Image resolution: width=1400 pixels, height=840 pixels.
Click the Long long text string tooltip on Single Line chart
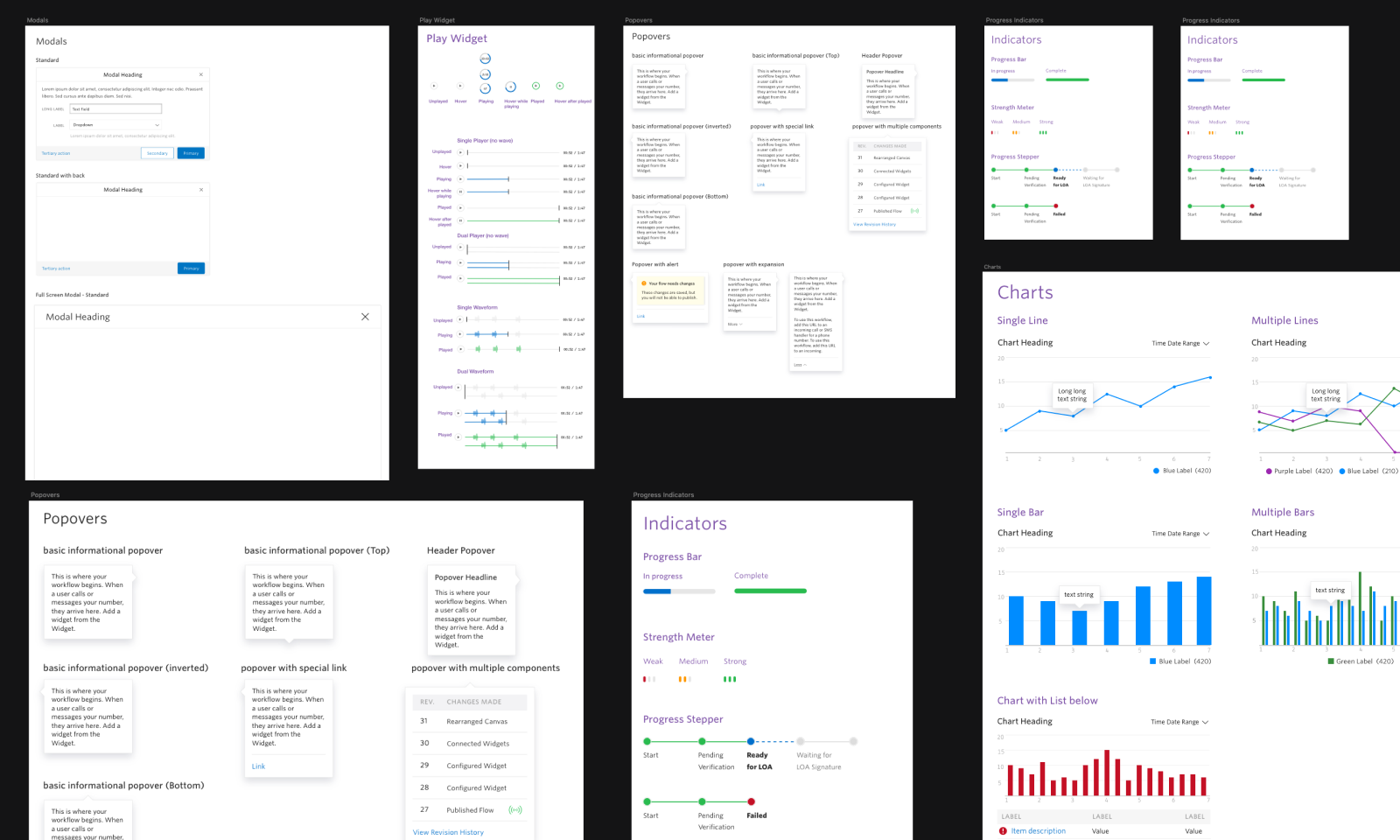(x=1072, y=395)
